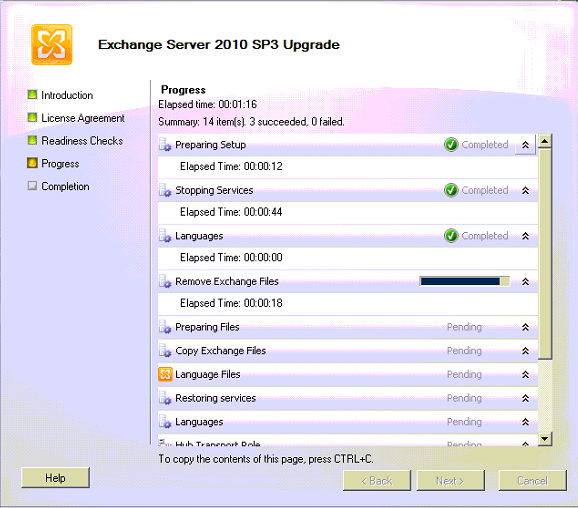The height and width of the screenshot is (508, 578).
Task: Click the Stopping Services row label
Action: pos(214,190)
